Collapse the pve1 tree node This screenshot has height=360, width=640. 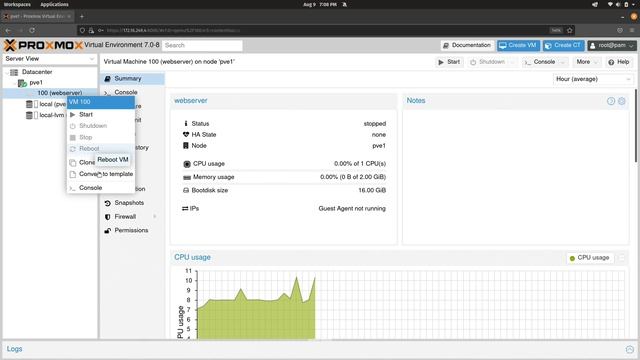(x=15, y=83)
